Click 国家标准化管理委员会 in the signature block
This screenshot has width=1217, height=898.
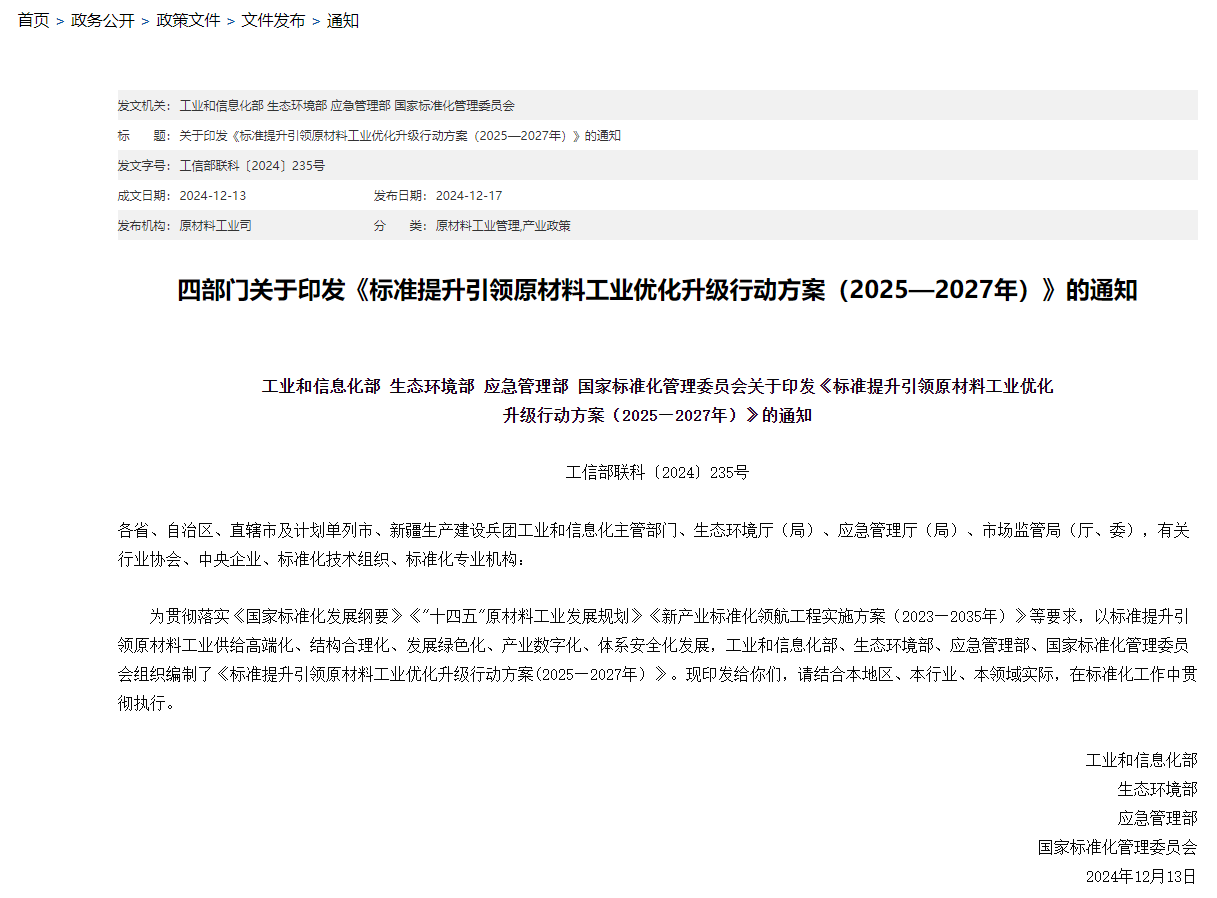pyautogui.click(x=1117, y=847)
